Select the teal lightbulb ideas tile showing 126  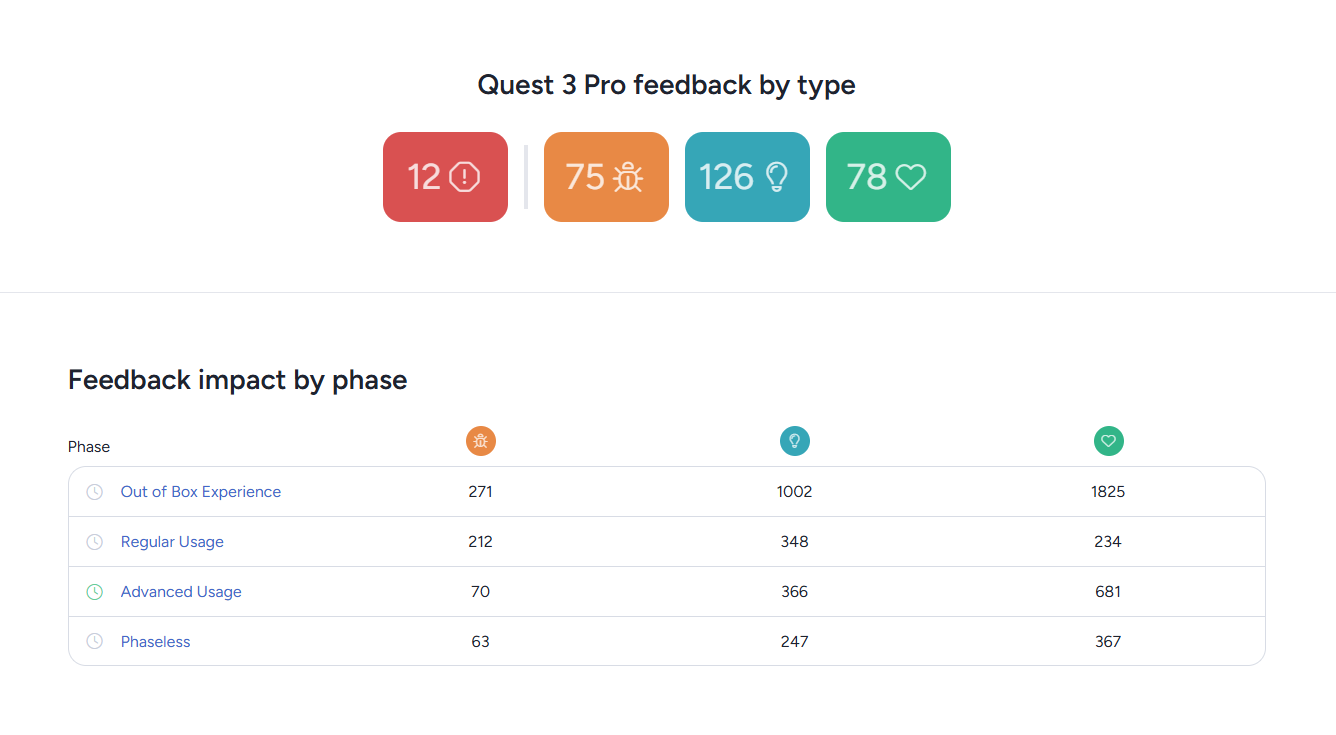pyautogui.click(x=747, y=177)
